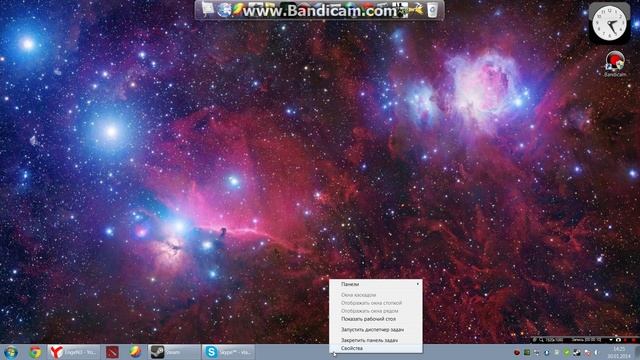The height and width of the screenshot is (360, 640).
Task: Open the recycle bin icon in top dock
Action: (x=433, y=10)
